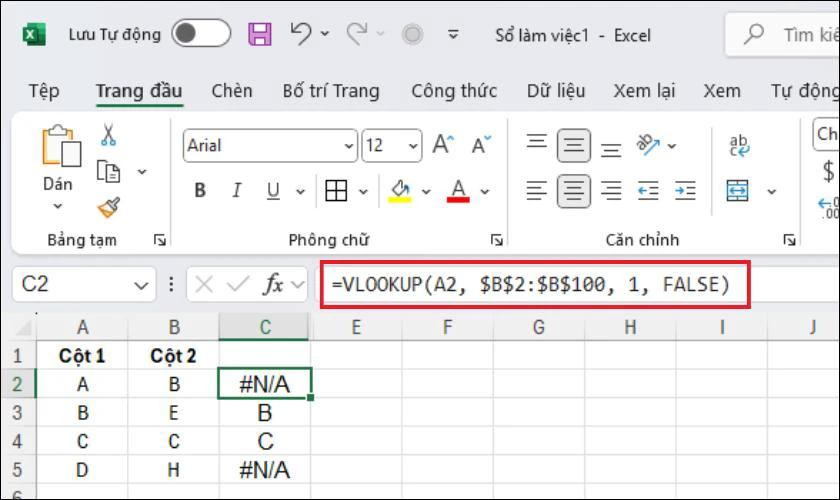The width and height of the screenshot is (840, 500).
Task: Click the Copy icon
Action: (x=109, y=171)
